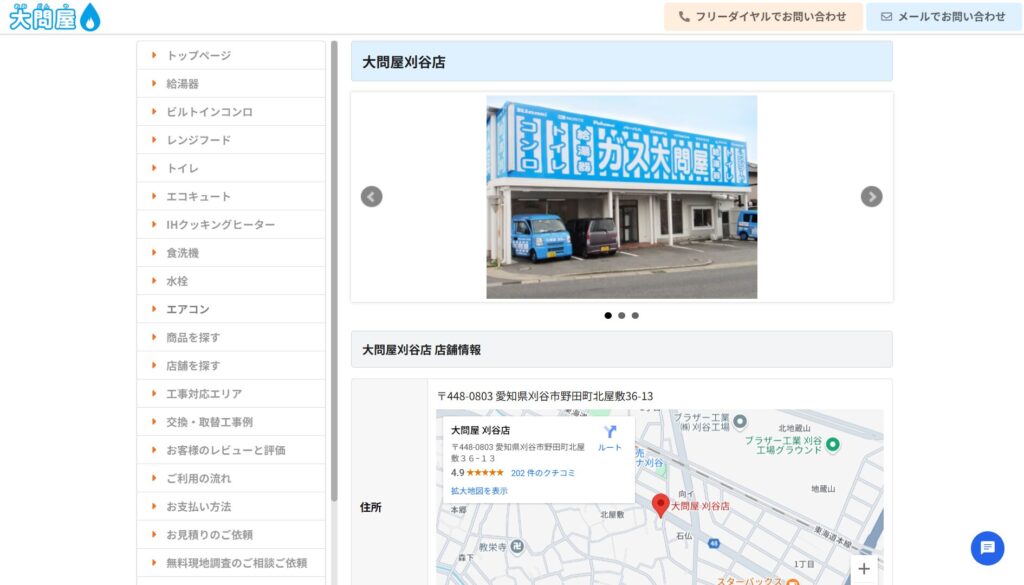Image resolution: width=1024 pixels, height=585 pixels.
Task: Open エコキュート category in sidebar
Action: (231, 196)
